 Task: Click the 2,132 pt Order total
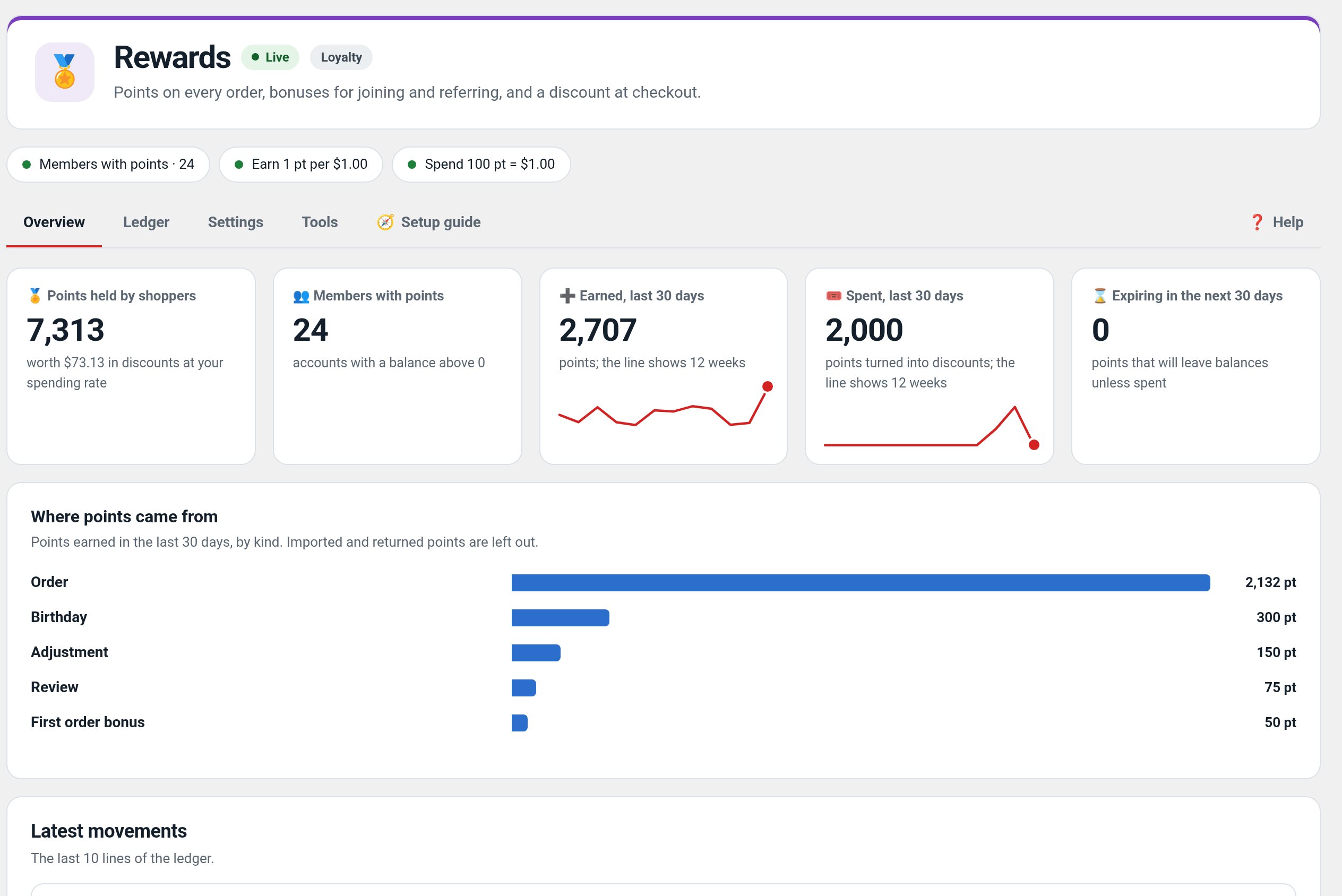pyautogui.click(x=1270, y=582)
